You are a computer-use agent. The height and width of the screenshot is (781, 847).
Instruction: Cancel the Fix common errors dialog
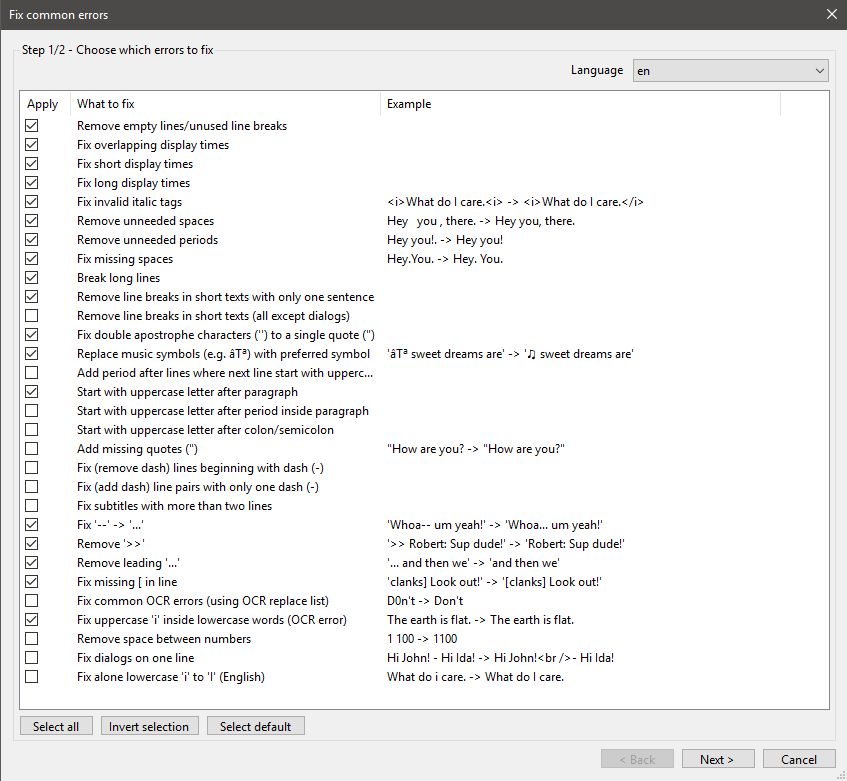click(x=799, y=759)
